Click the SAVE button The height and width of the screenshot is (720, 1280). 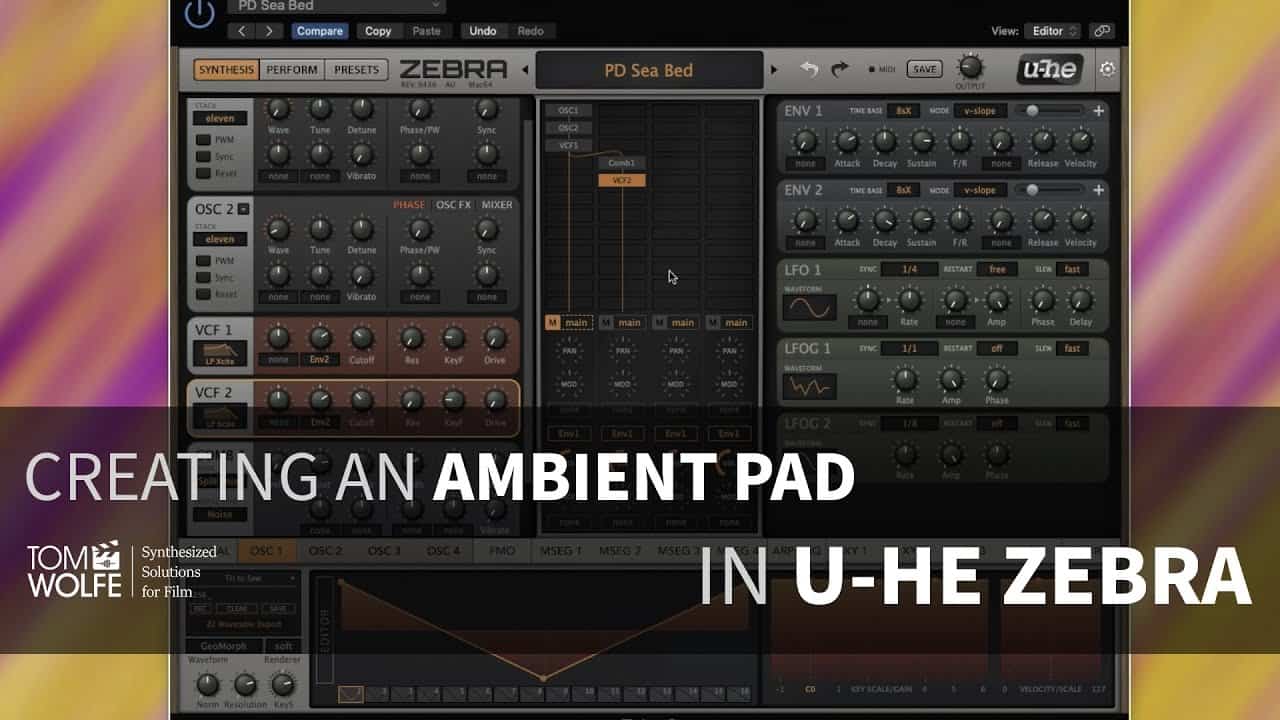(x=925, y=69)
